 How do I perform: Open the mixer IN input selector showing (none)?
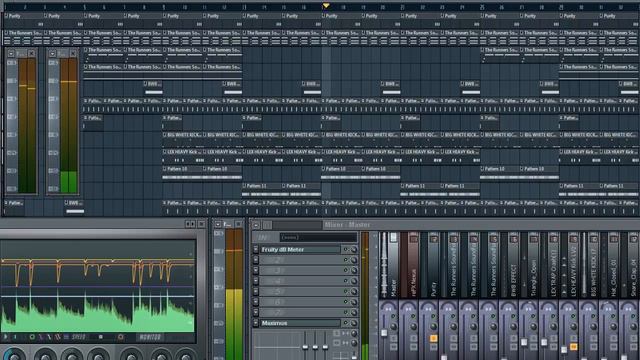point(318,237)
